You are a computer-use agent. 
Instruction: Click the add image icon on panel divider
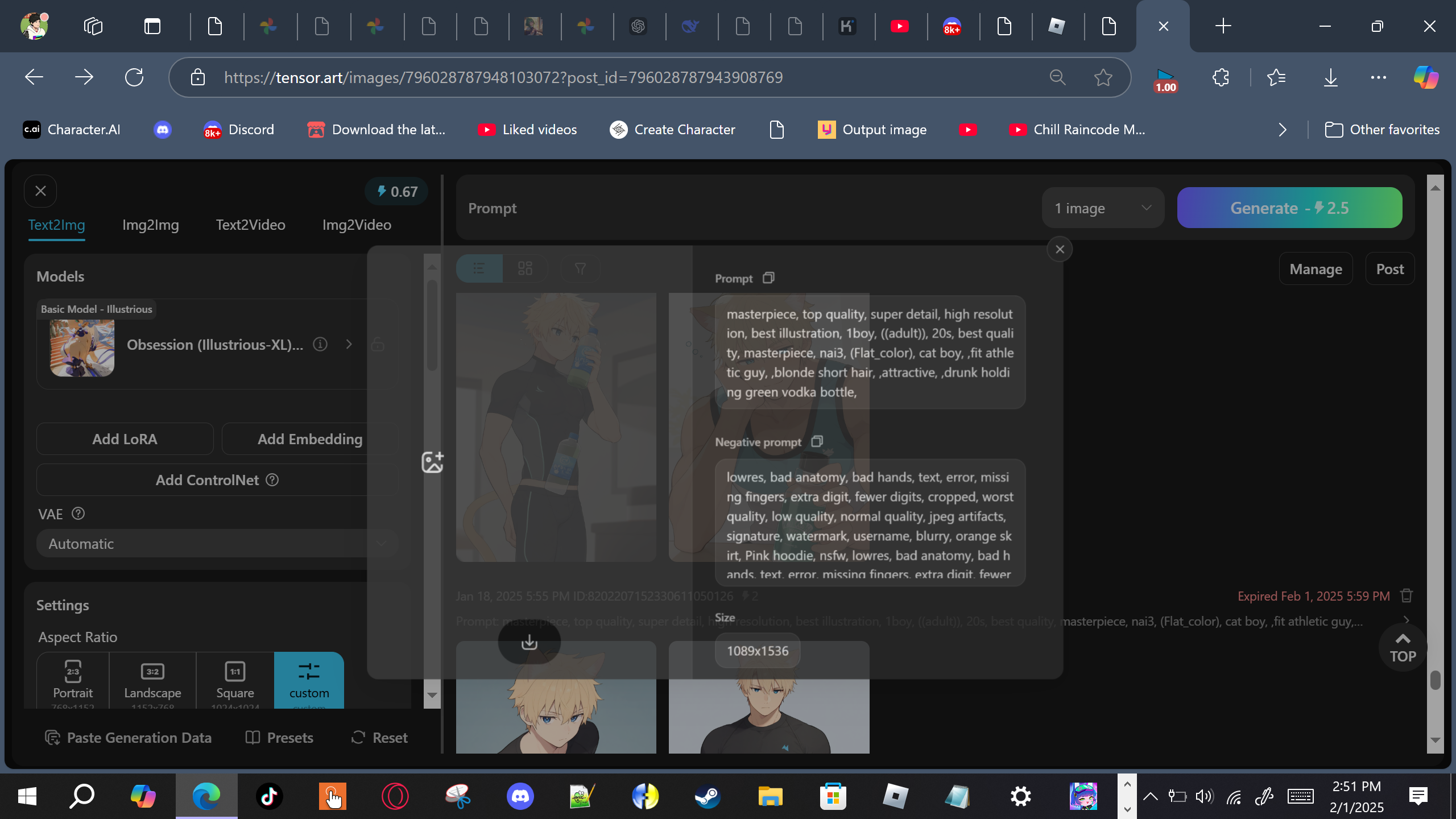click(x=432, y=462)
